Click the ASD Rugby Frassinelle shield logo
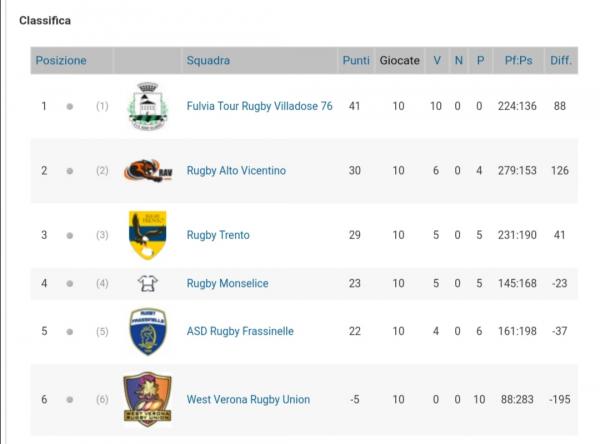This screenshot has width=600, height=444. (x=148, y=331)
